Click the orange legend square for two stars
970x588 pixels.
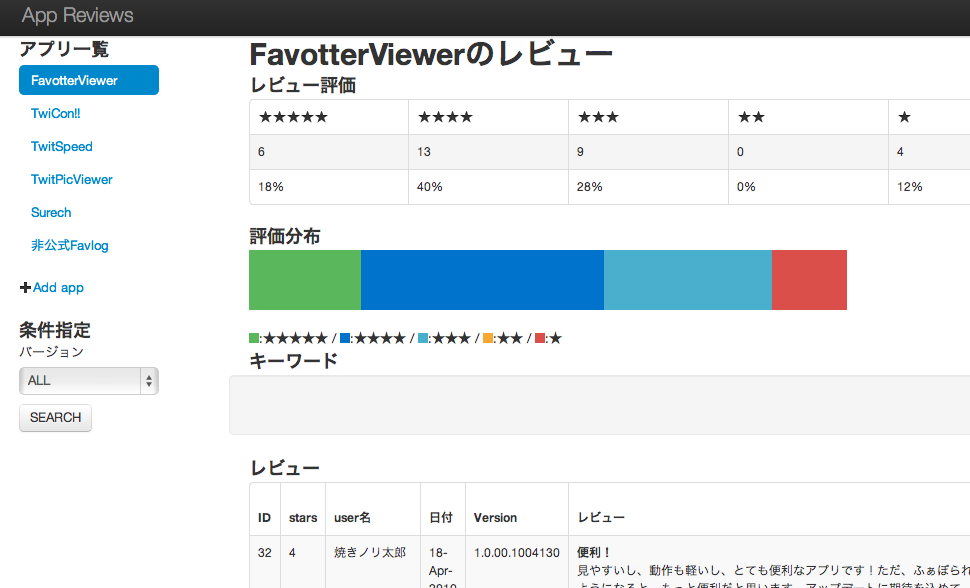coord(488,338)
